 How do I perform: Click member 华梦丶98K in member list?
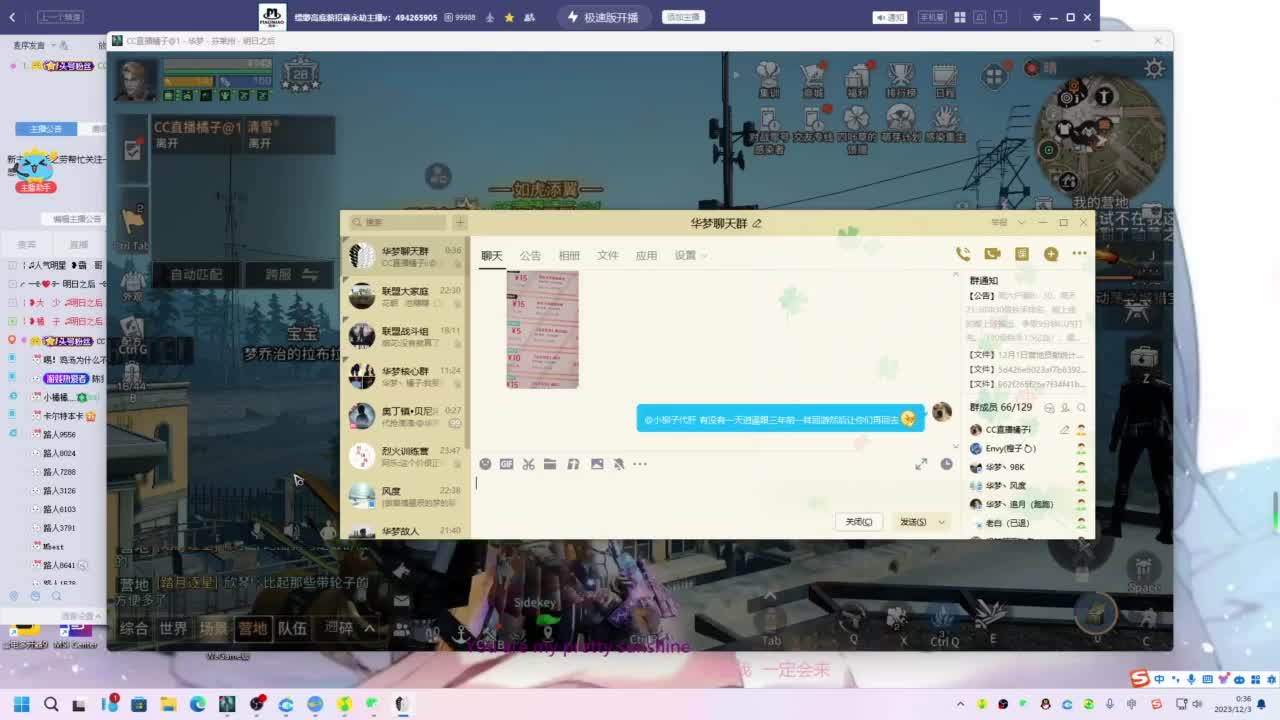(1027, 467)
